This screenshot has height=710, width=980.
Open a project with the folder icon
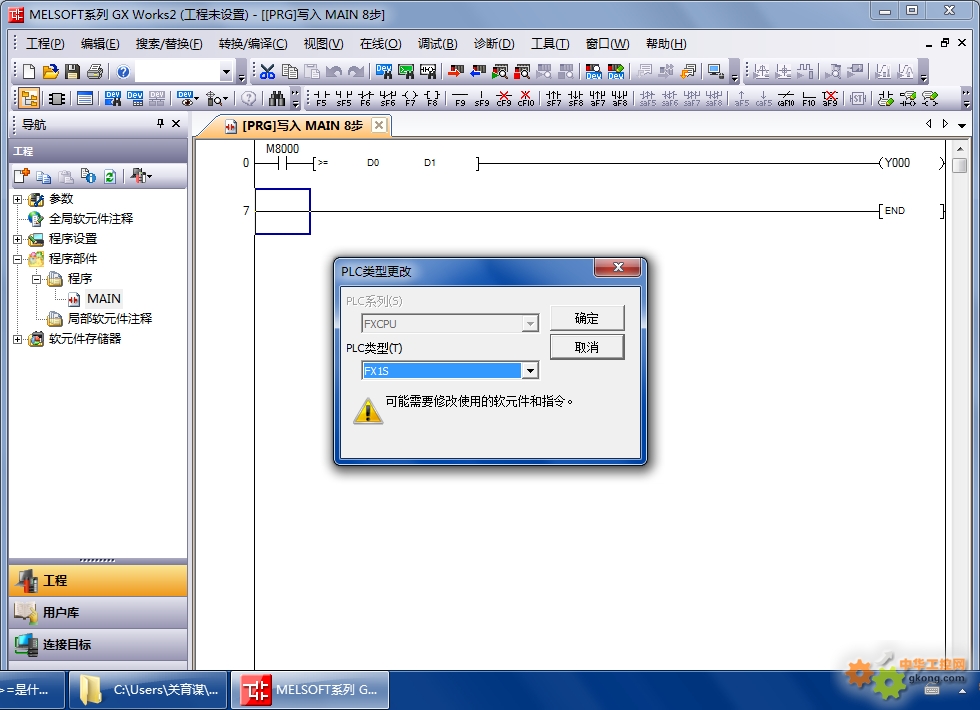tap(51, 72)
